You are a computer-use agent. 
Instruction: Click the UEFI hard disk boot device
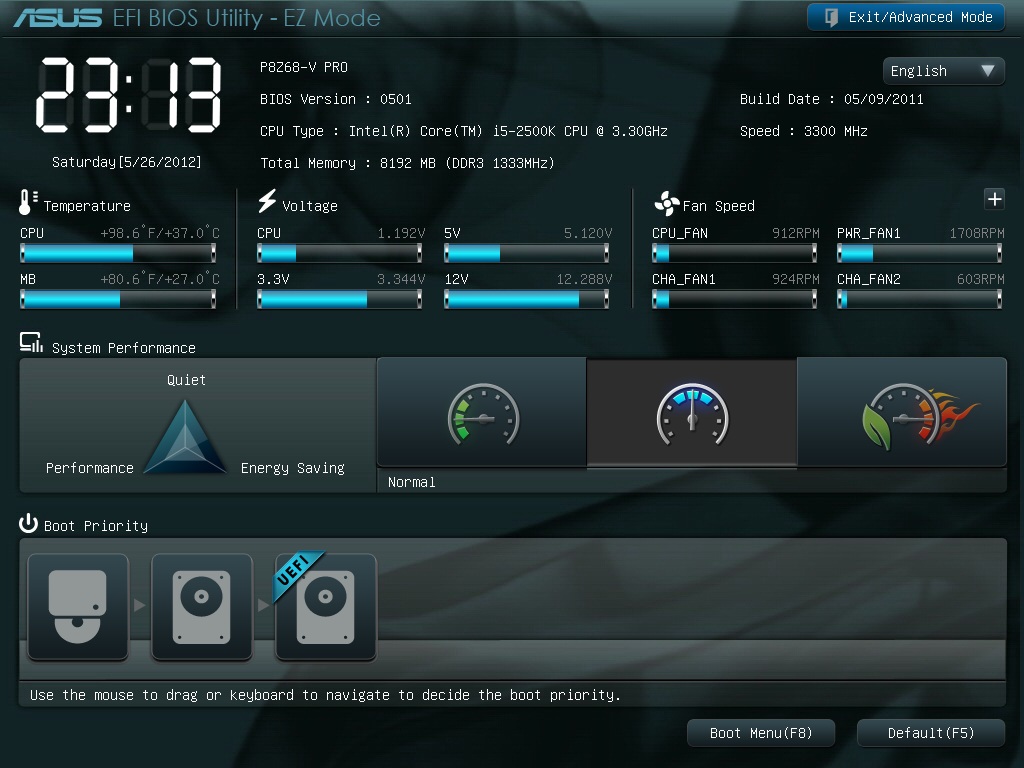(x=326, y=607)
